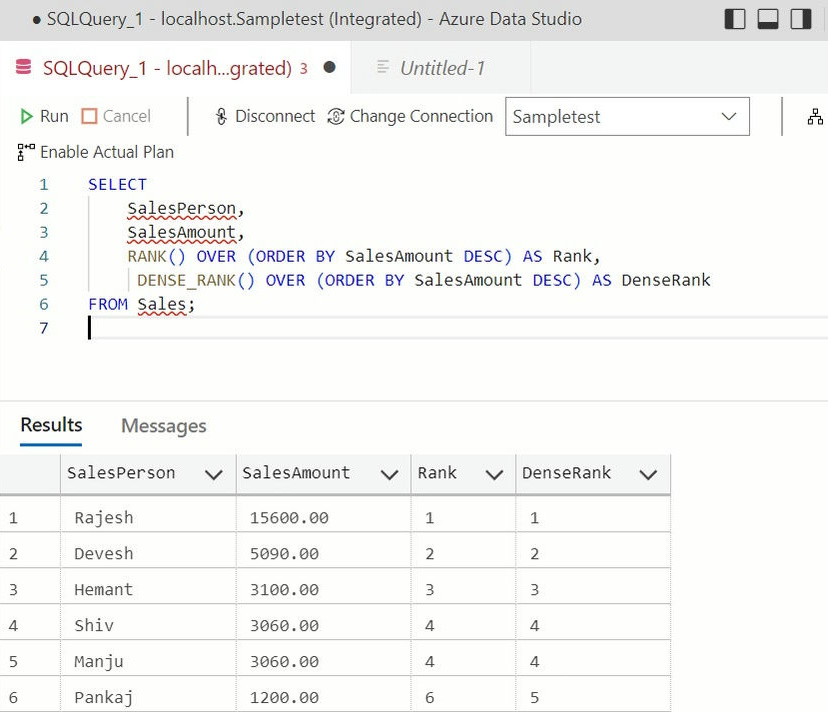Click the database icon on SQLQuery_1 tab
The height and width of the screenshot is (712, 828).
click(23, 67)
